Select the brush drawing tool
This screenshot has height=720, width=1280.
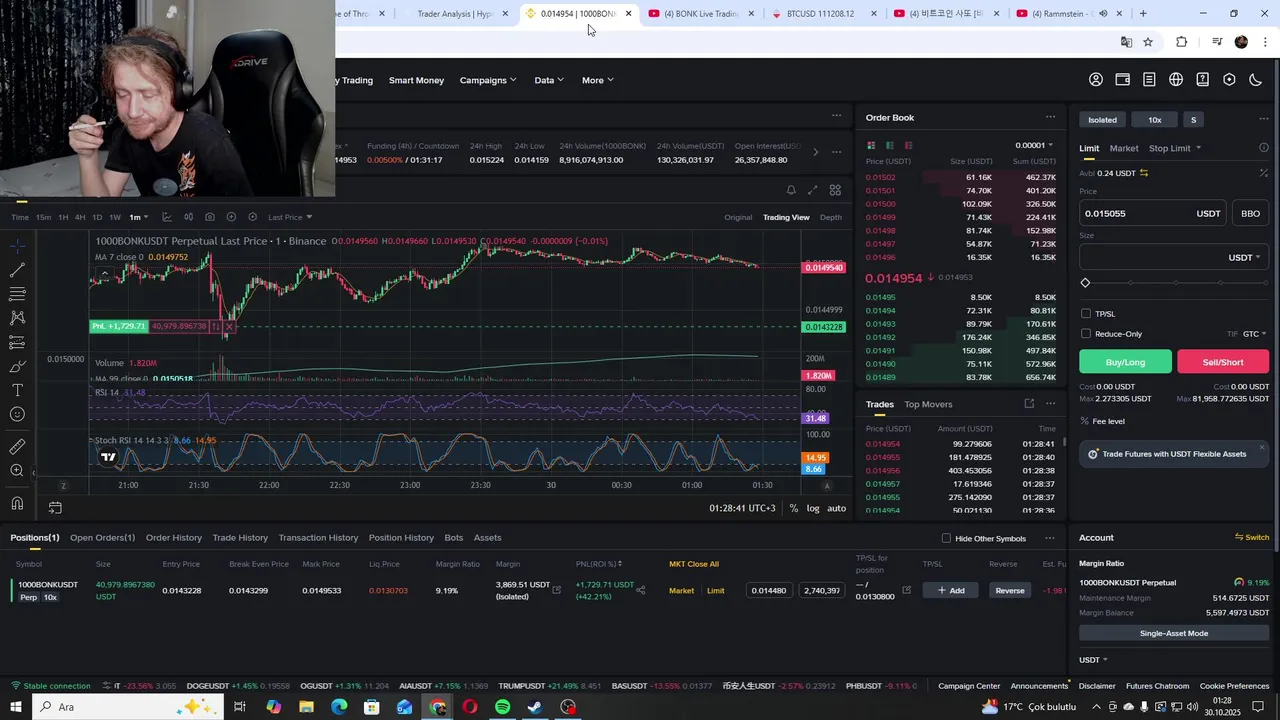(17, 366)
